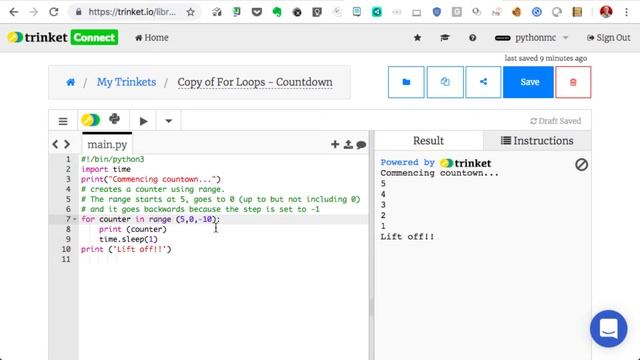Expand the pythonmc user dropdown

[x=531, y=38]
